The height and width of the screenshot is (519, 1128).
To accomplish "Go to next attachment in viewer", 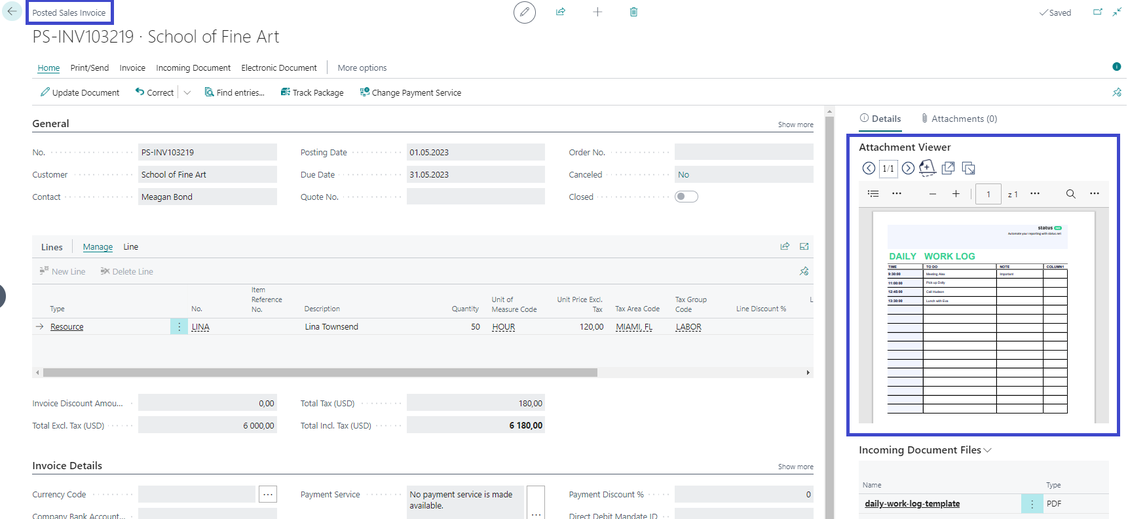I will (908, 168).
